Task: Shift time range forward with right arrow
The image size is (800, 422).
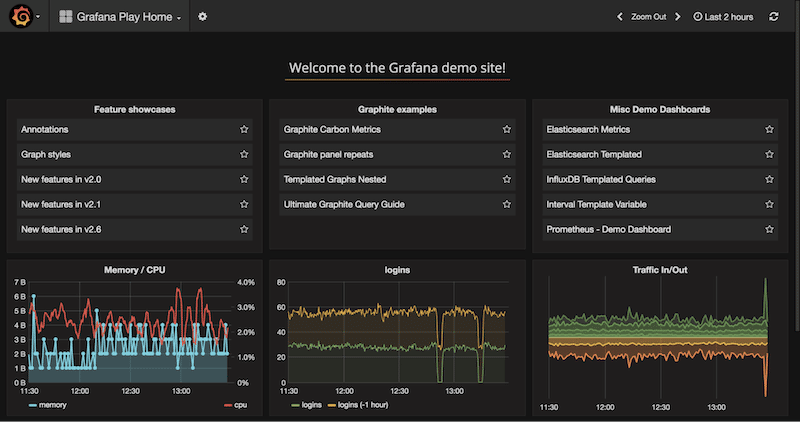Action: click(x=679, y=17)
